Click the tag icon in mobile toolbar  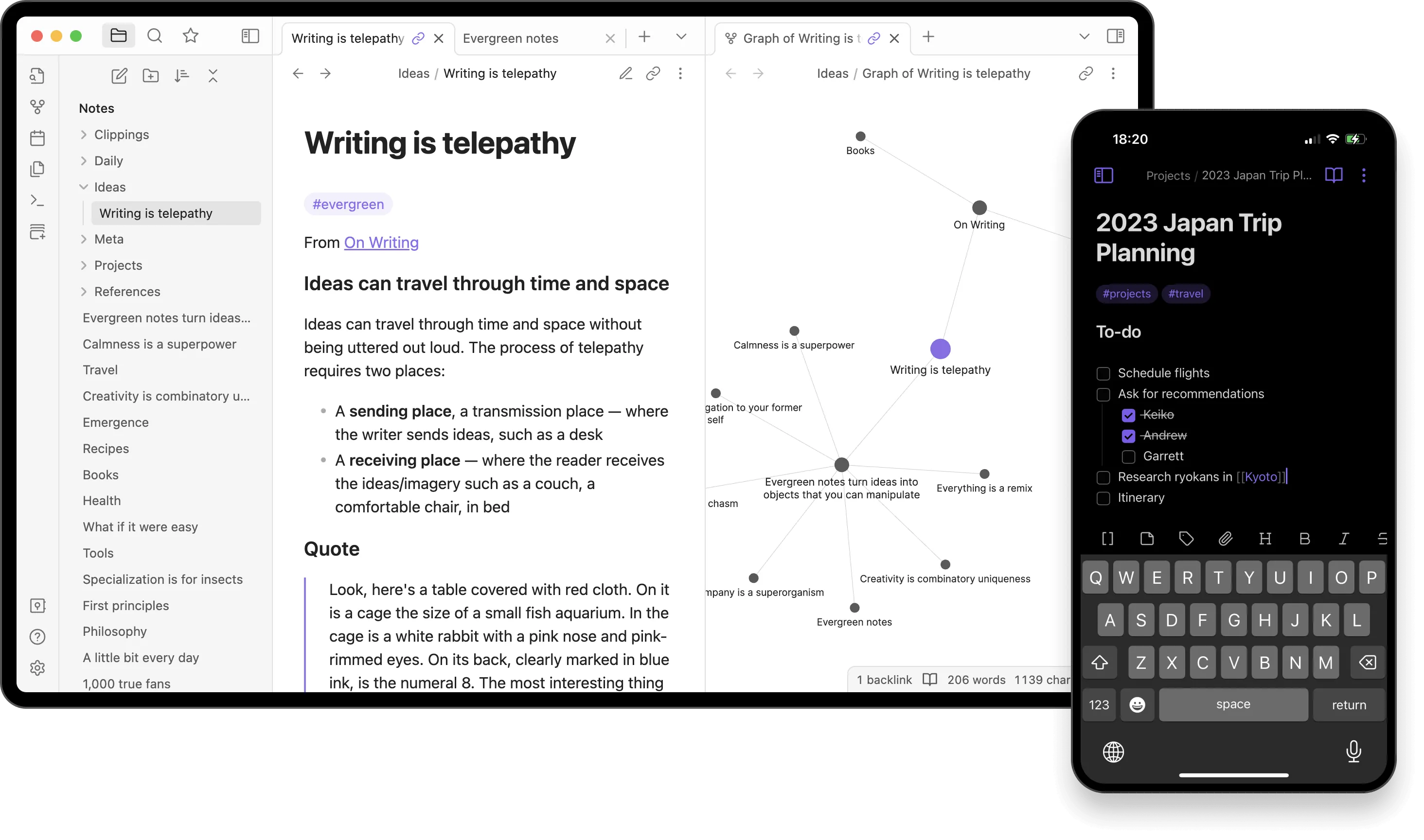pos(1186,539)
